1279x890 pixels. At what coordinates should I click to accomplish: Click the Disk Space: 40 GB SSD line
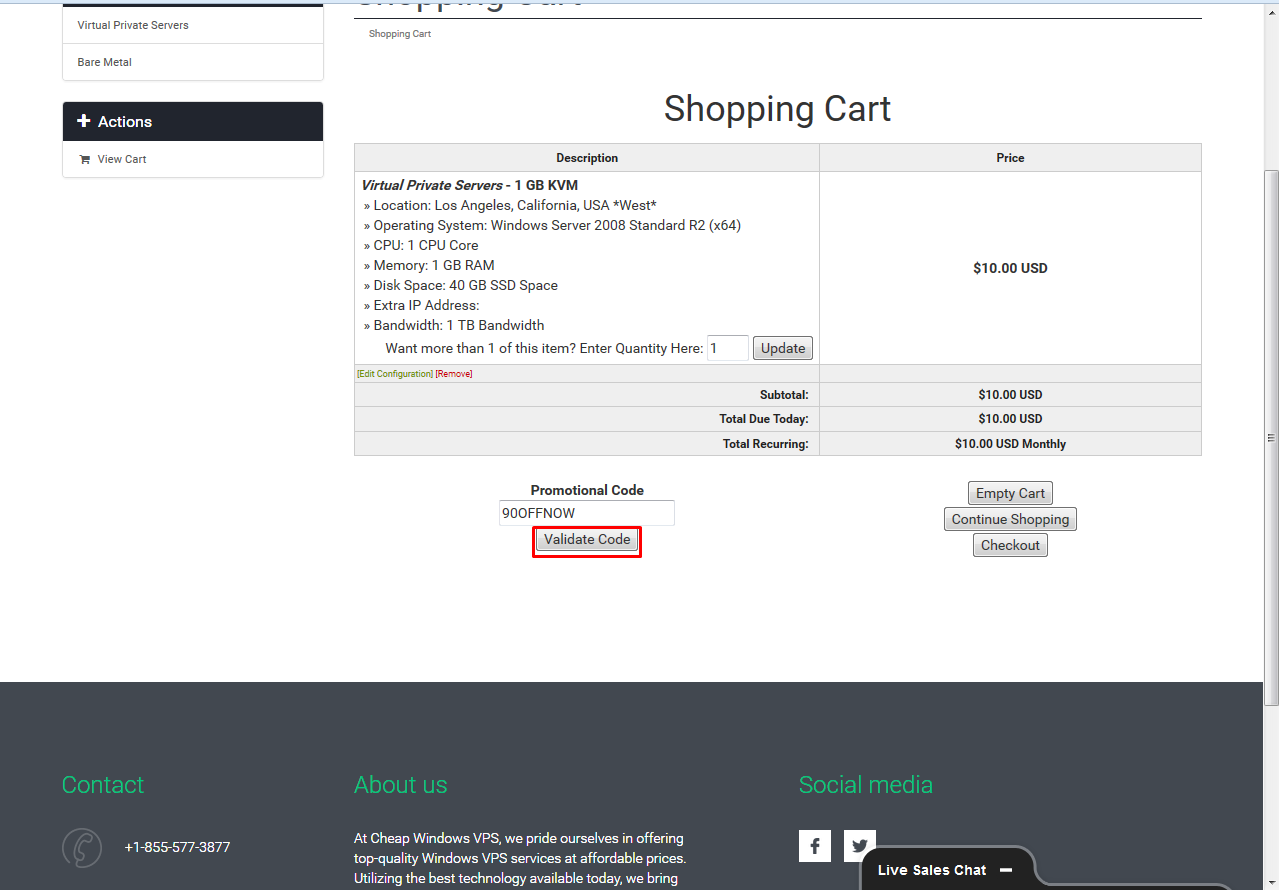point(461,285)
